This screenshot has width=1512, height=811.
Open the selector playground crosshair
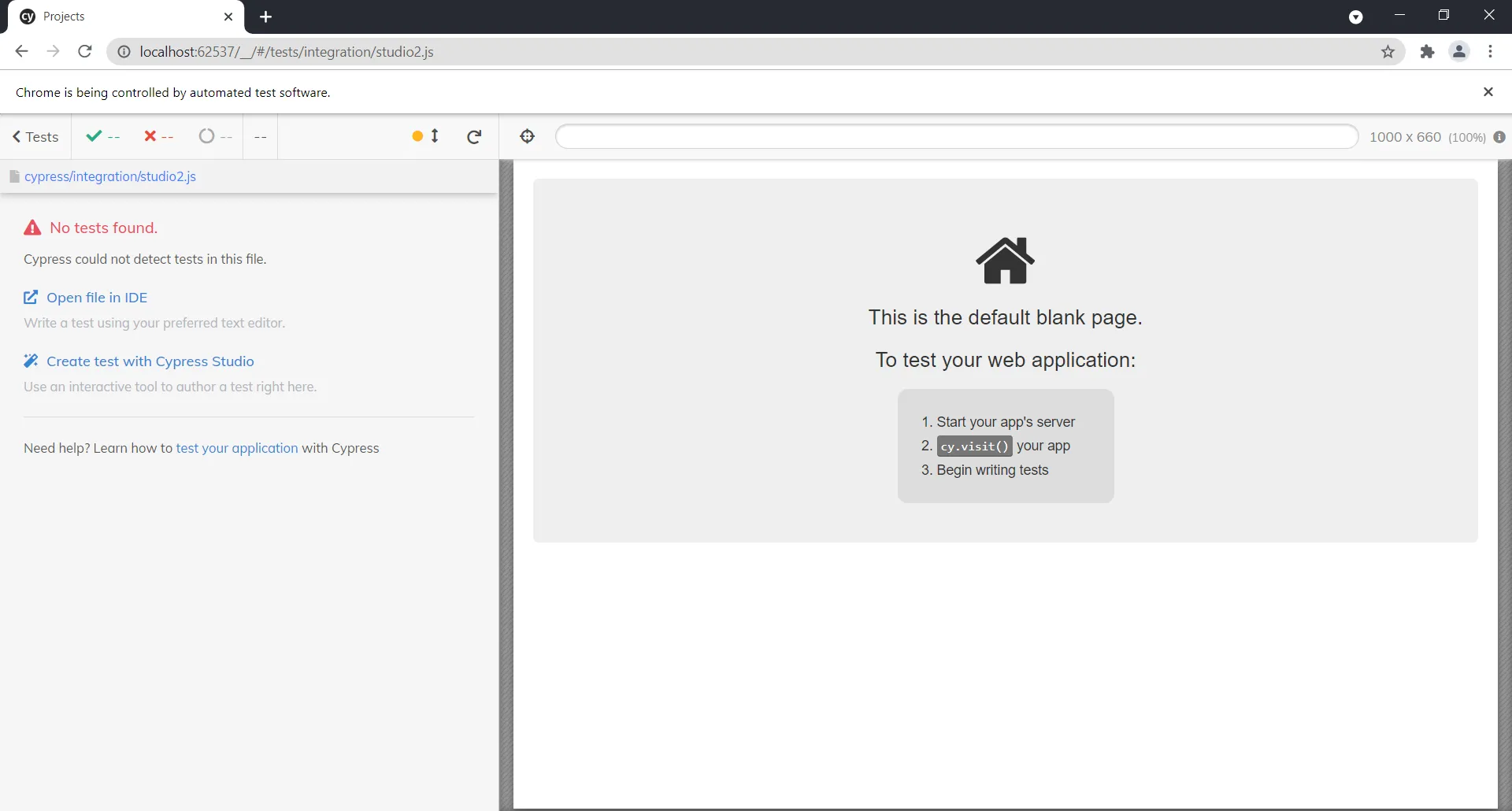click(528, 136)
